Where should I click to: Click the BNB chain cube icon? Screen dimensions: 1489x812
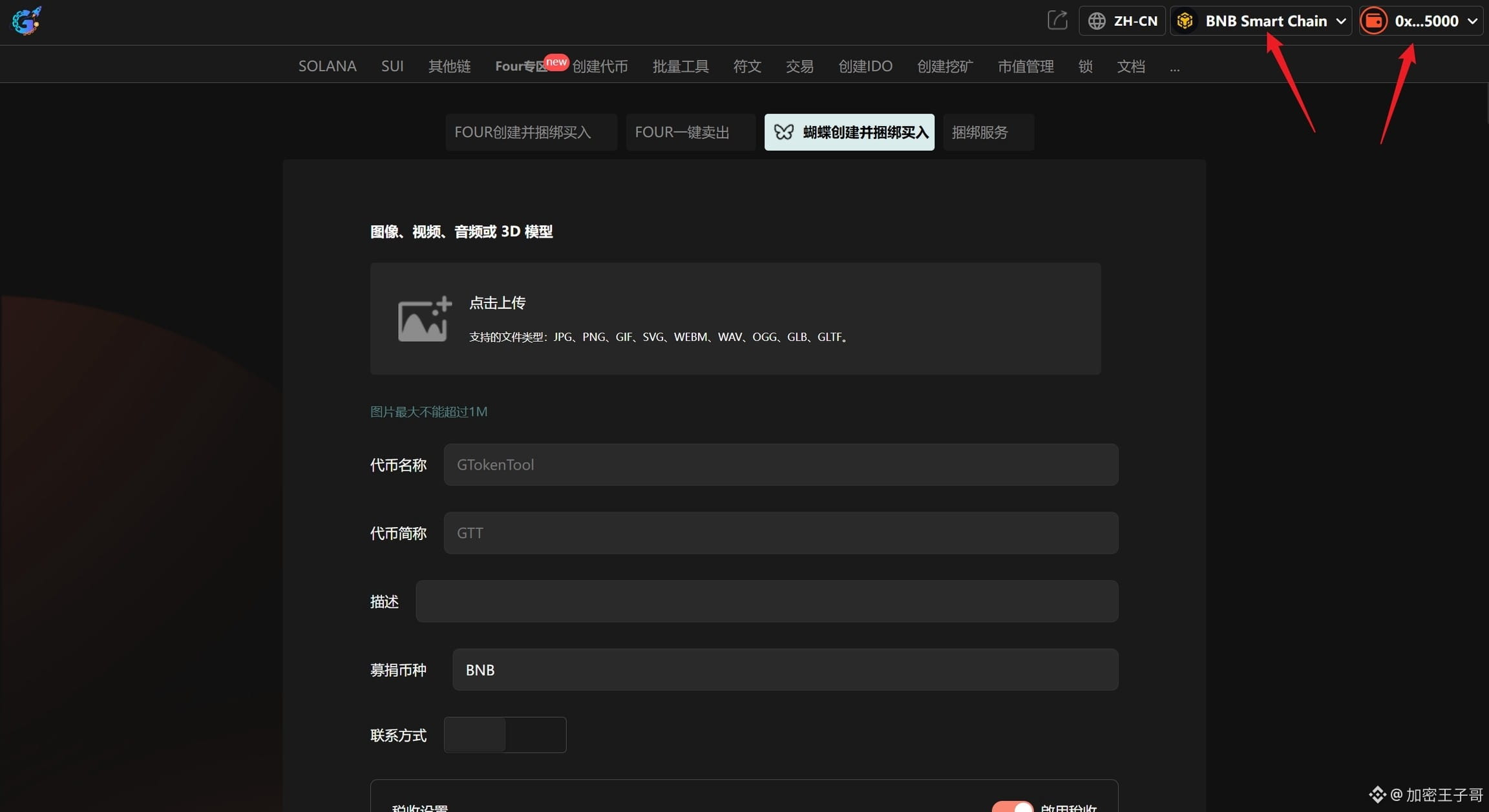click(x=1185, y=21)
